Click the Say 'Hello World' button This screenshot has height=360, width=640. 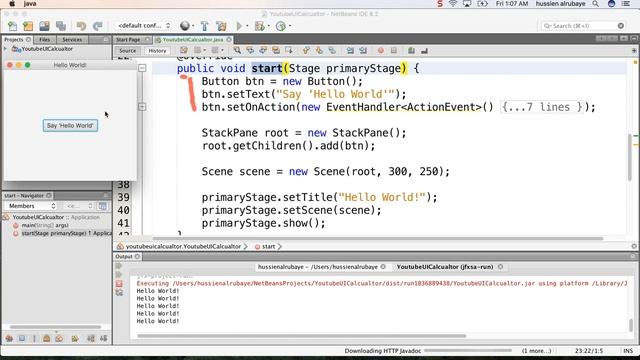coord(70,126)
